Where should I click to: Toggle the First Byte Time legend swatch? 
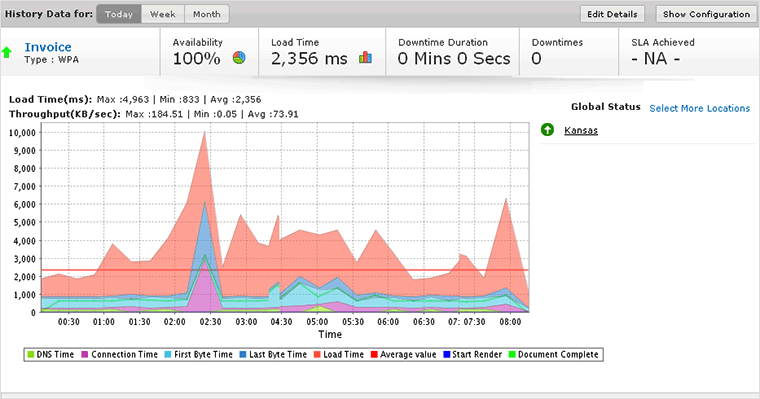coord(168,355)
